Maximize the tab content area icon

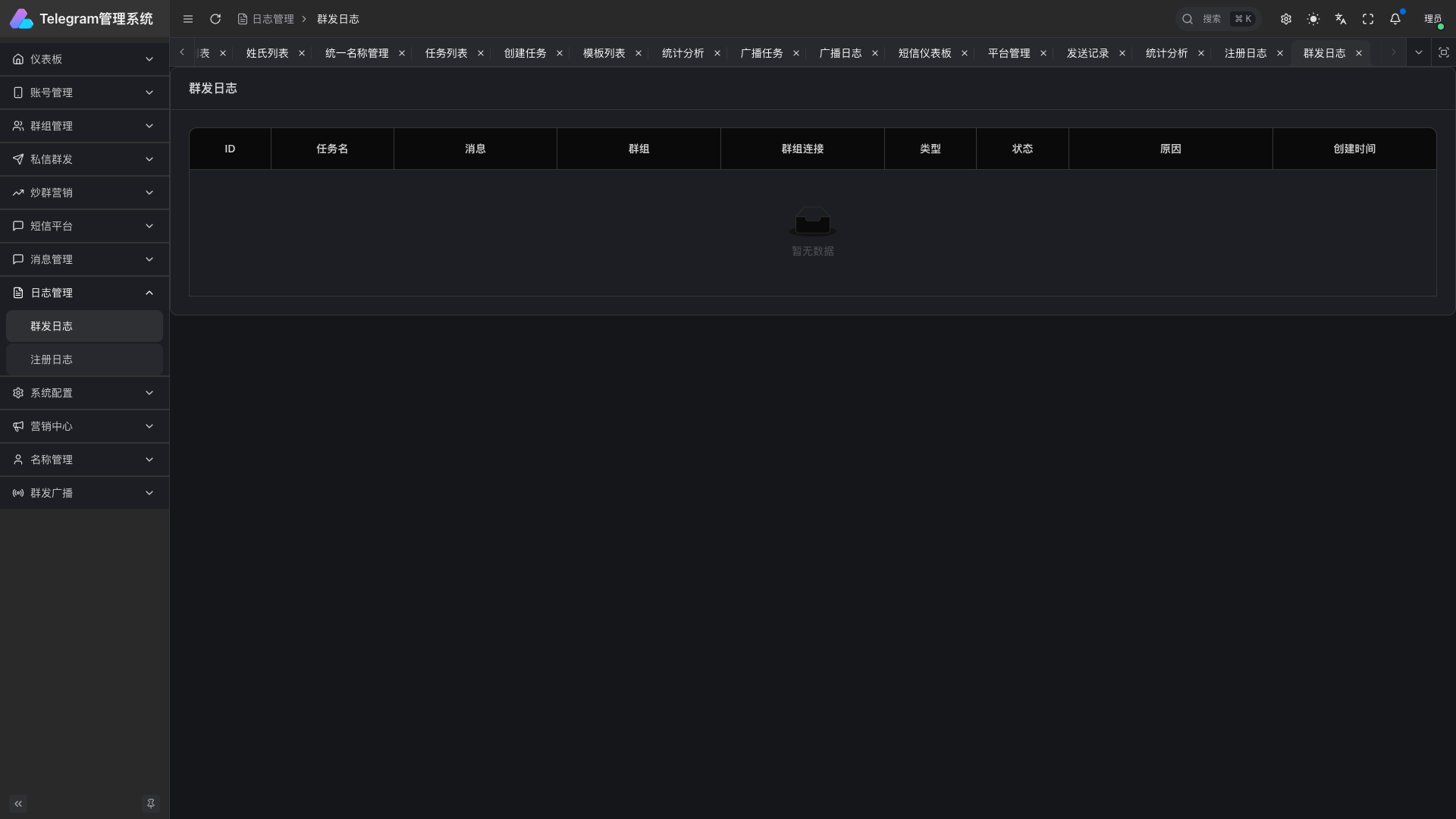[x=1444, y=52]
